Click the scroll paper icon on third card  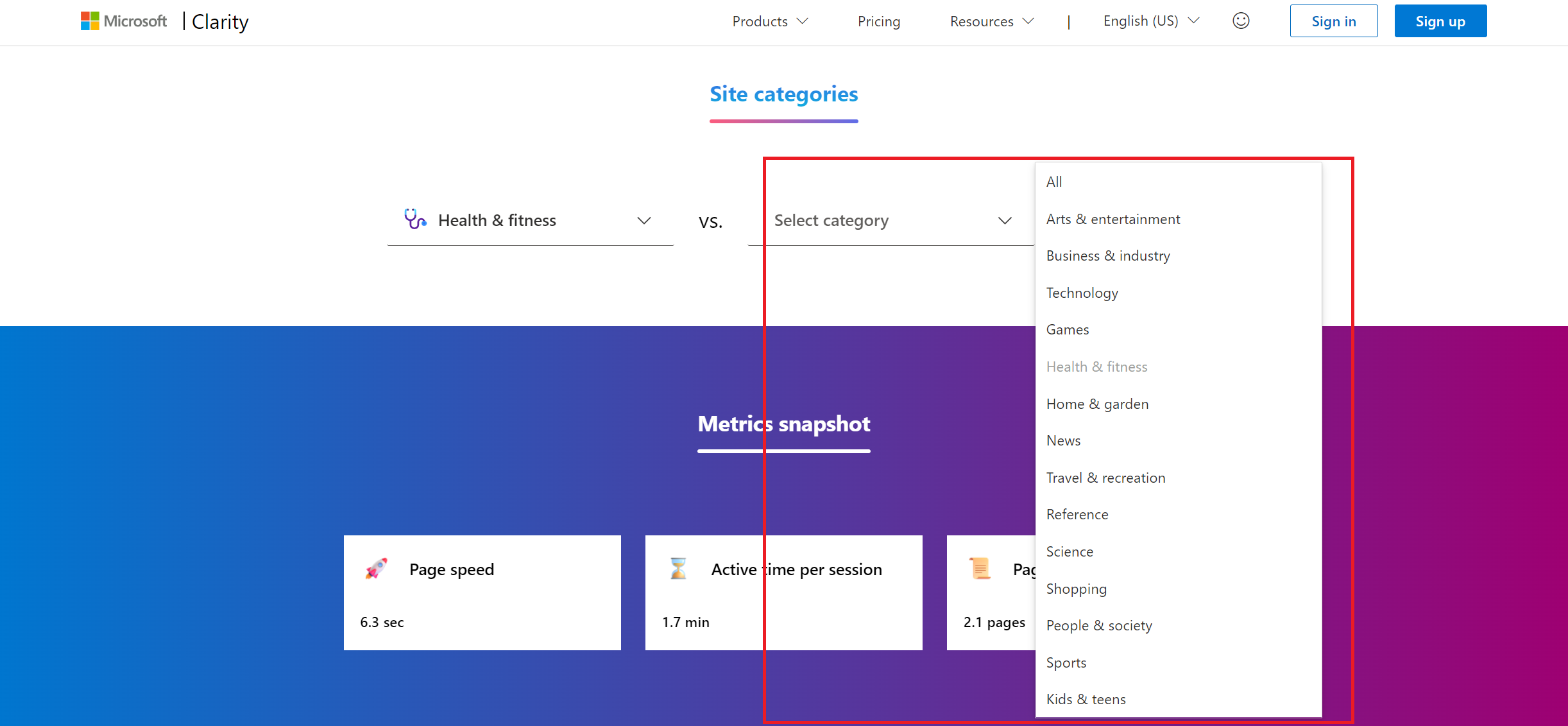980,569
